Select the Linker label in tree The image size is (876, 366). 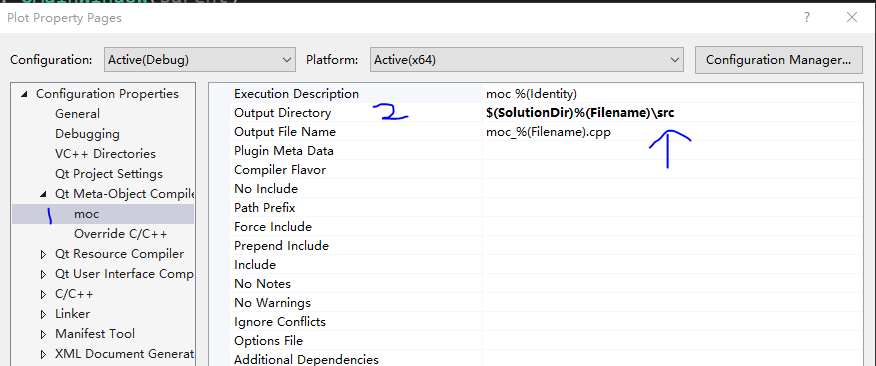(72, 314)
